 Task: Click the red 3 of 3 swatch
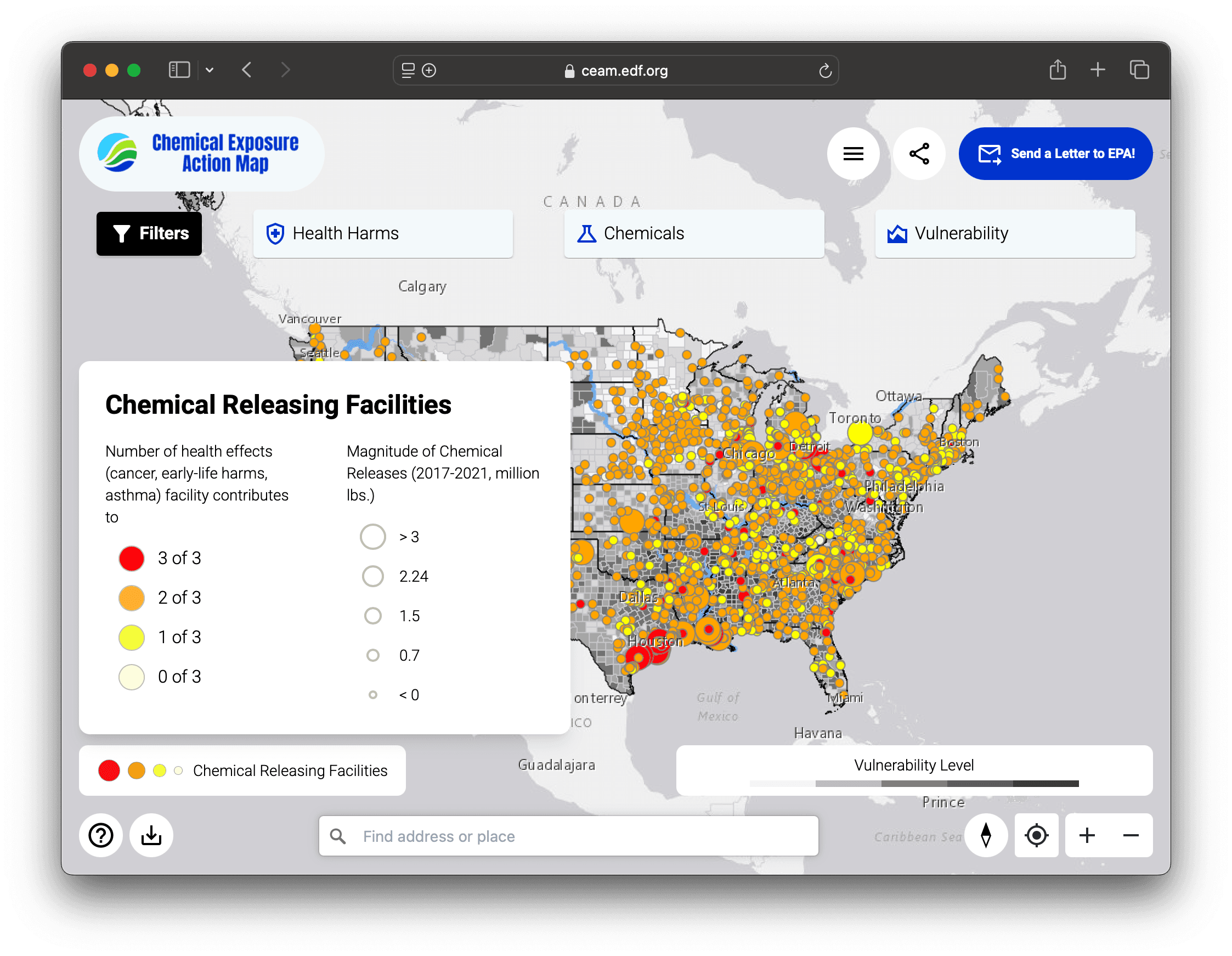pos(132,558)
